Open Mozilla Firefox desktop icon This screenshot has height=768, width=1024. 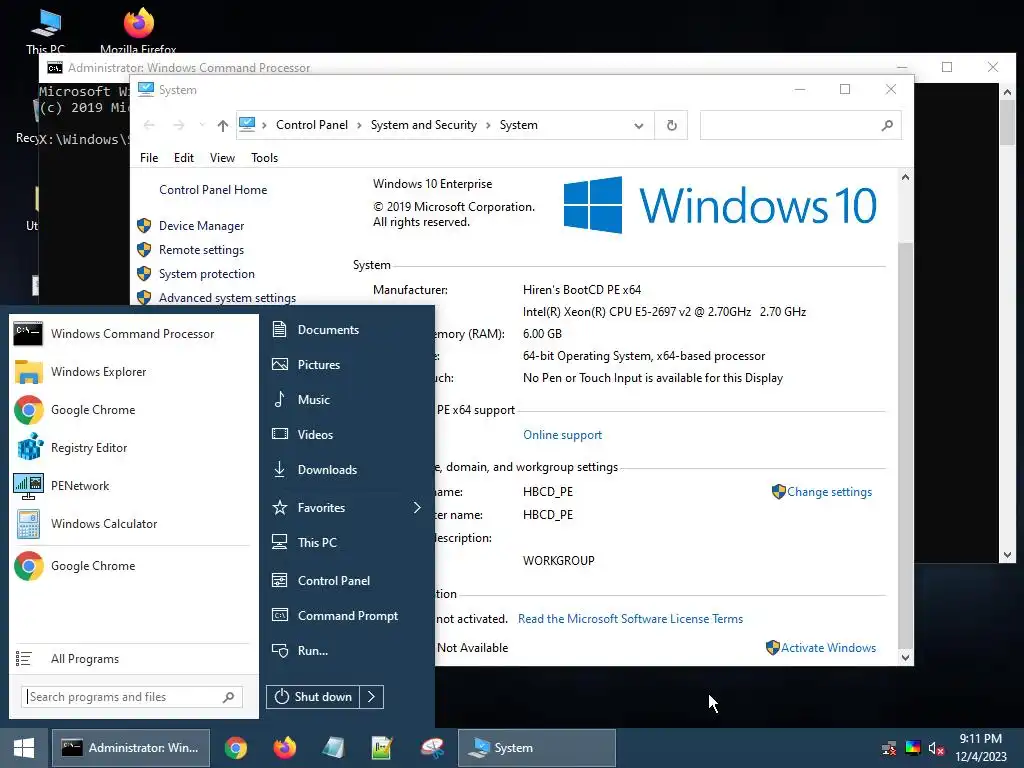click(x=138, y=31)
